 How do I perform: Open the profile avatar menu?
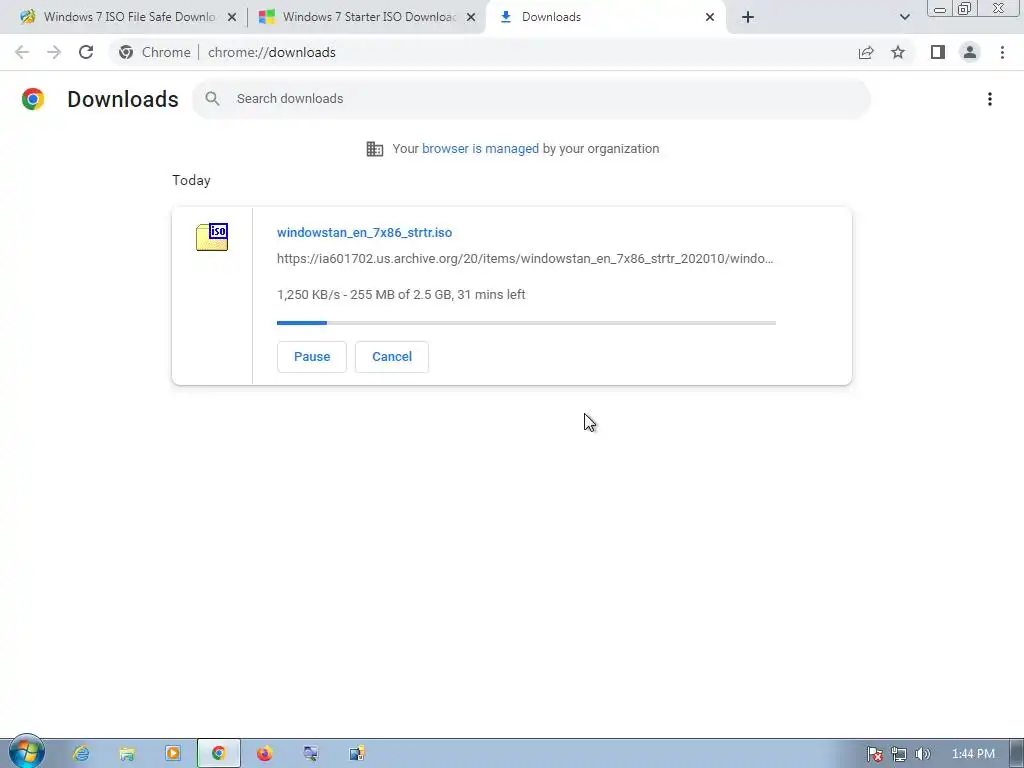970,52
